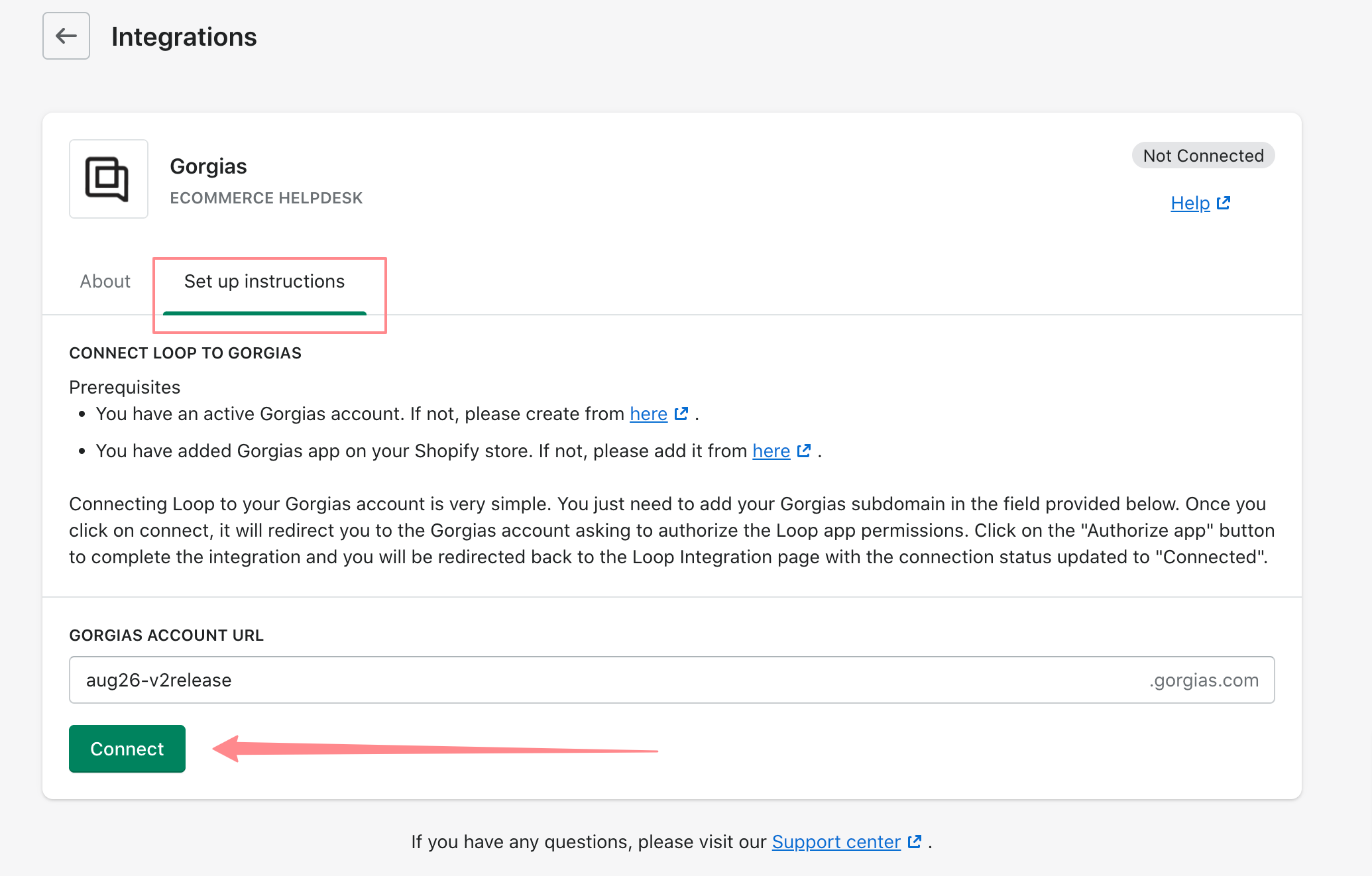This screenshot has width=1372, height=876.
Task: Click the 'CONNECT LOOP TO GORGIAS' heading
Action: (185, 353)
